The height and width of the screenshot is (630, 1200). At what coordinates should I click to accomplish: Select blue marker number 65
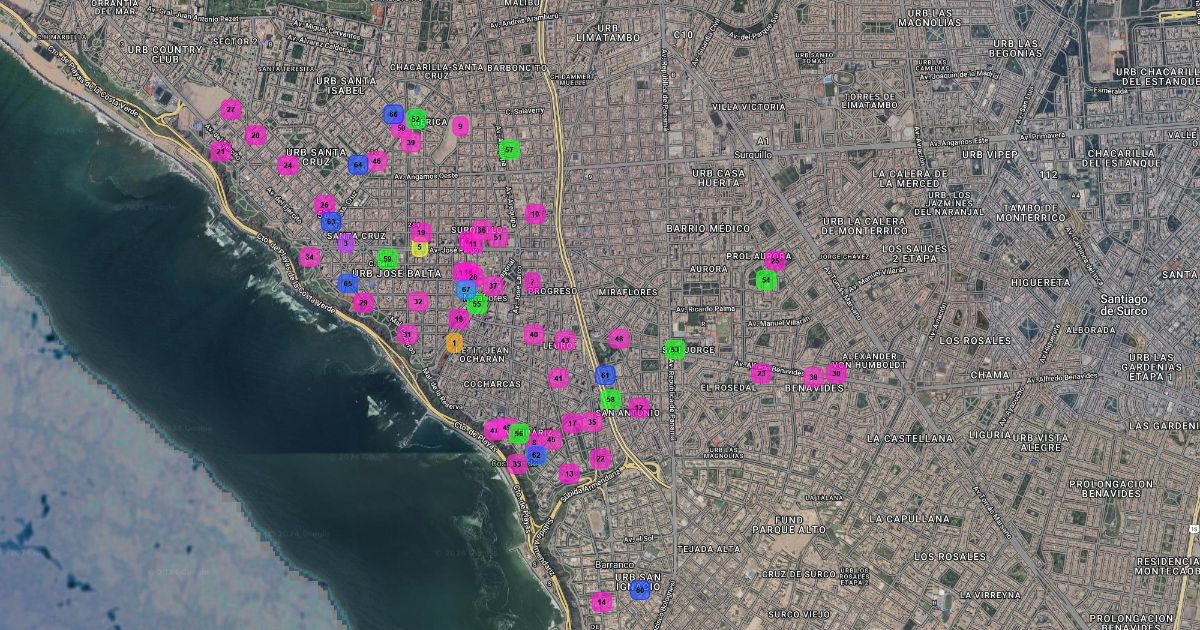(x=348, y=284)
